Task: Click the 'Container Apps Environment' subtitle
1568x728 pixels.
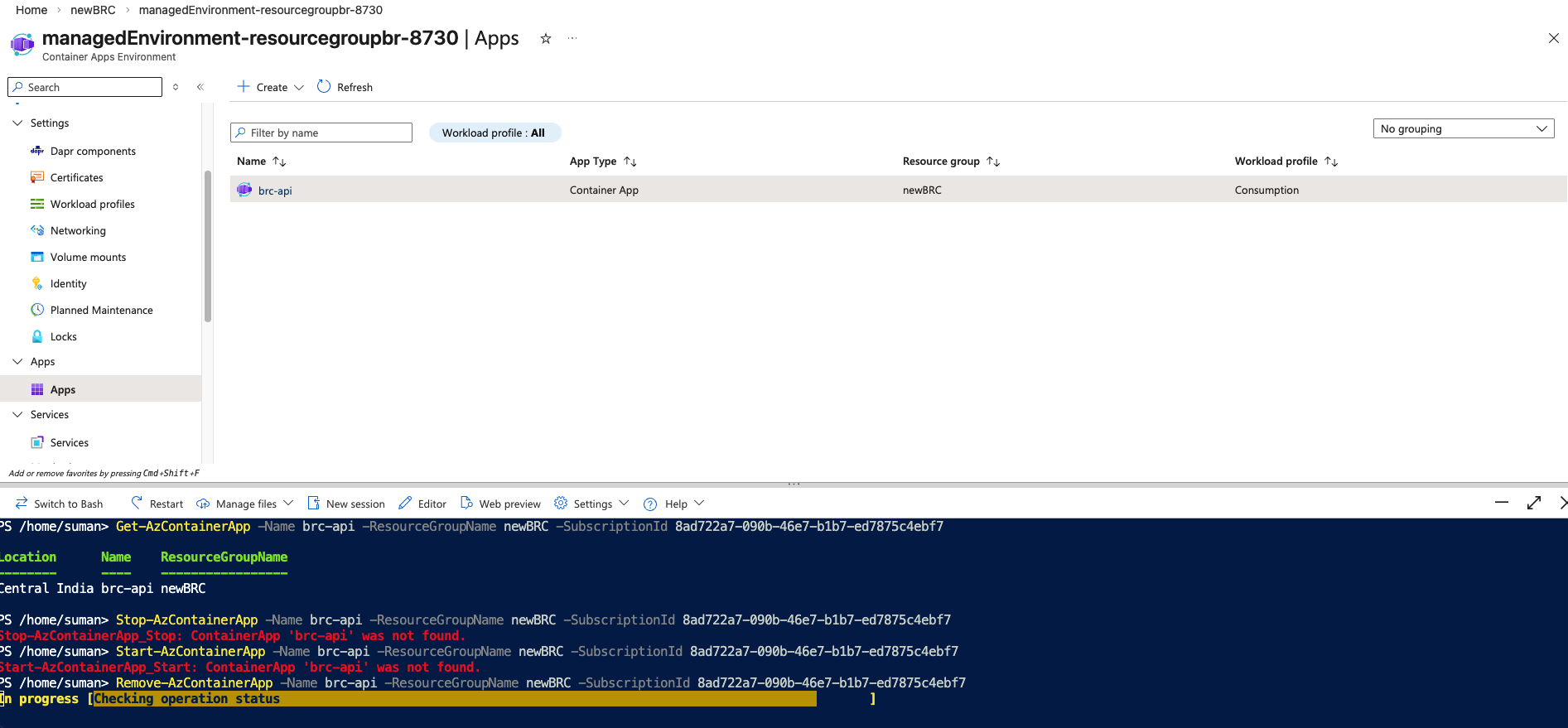Action: [x=109, y=57]
